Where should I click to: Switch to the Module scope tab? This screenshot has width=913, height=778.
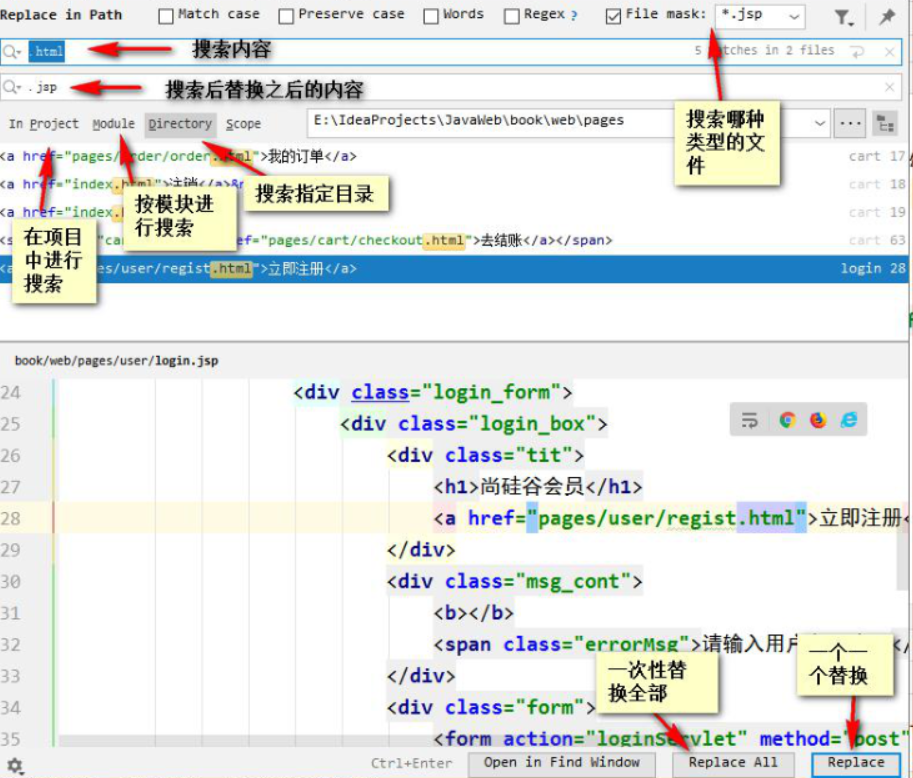[x=114, y=124]
